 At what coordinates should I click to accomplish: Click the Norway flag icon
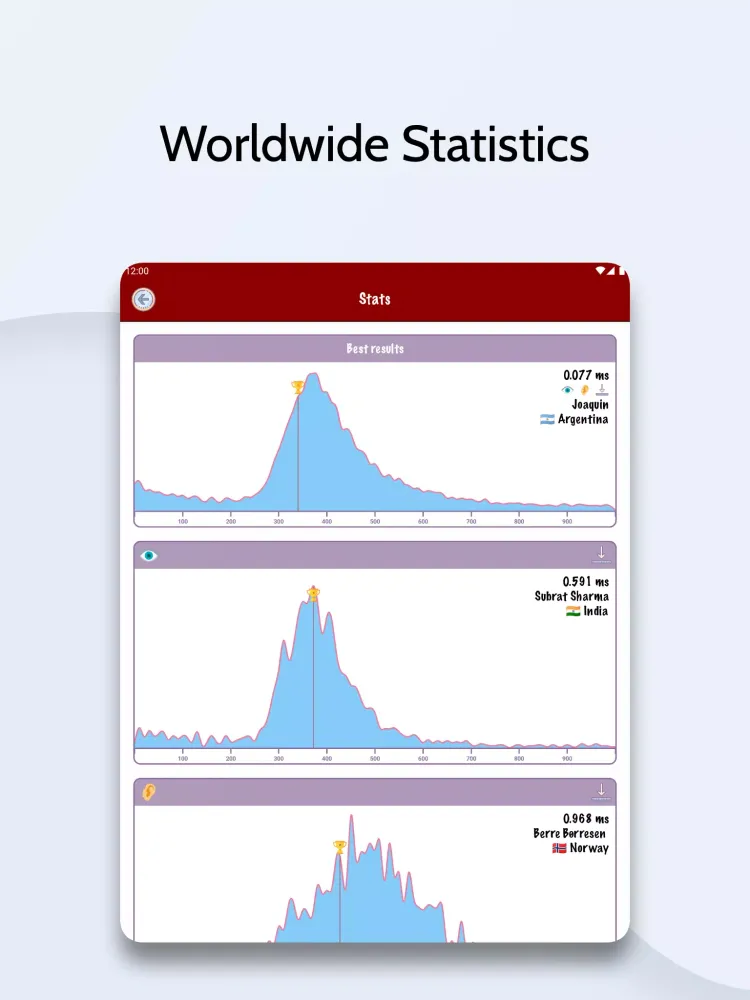click(x=559, y=848)
